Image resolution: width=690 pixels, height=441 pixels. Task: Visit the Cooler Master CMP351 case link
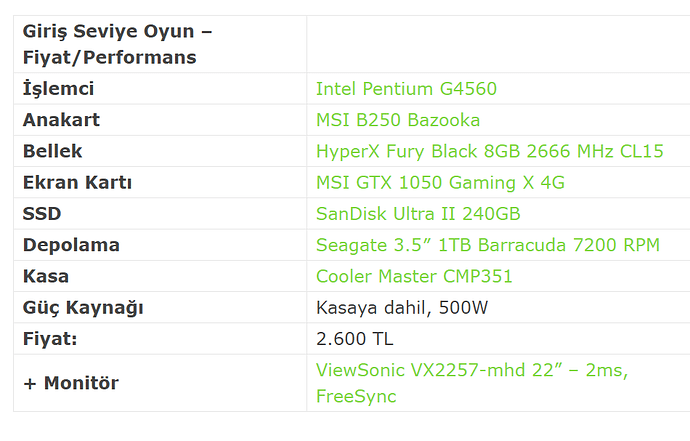(414, 276)
